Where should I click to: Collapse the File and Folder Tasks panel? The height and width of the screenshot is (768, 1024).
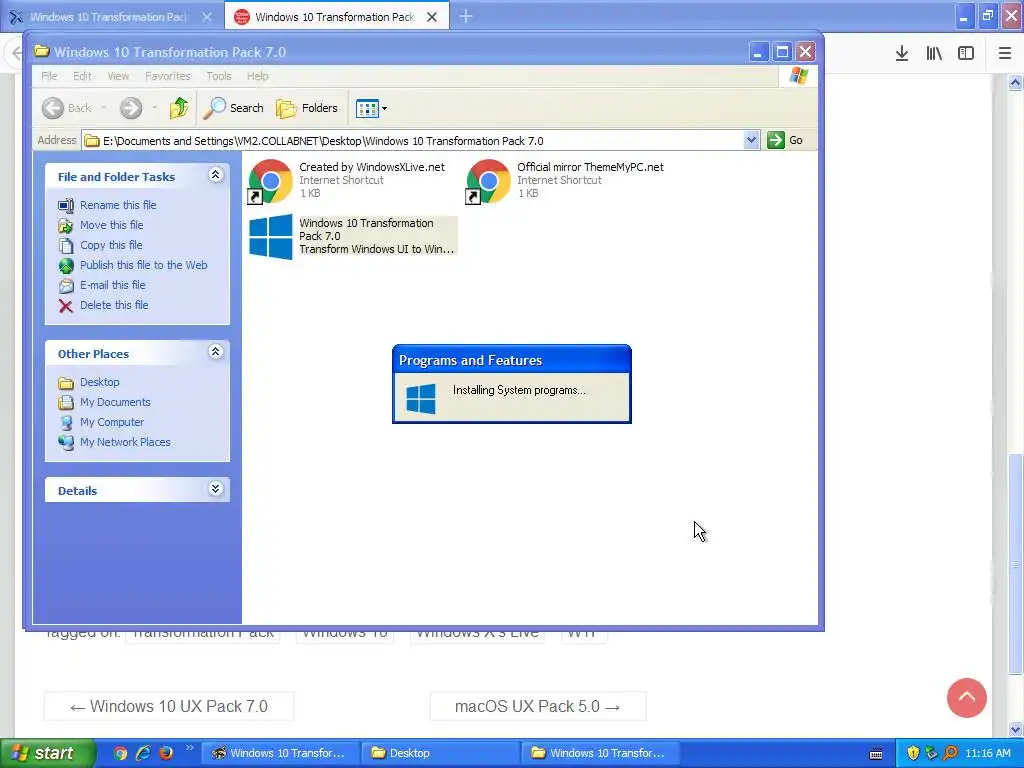pos(216,175)
